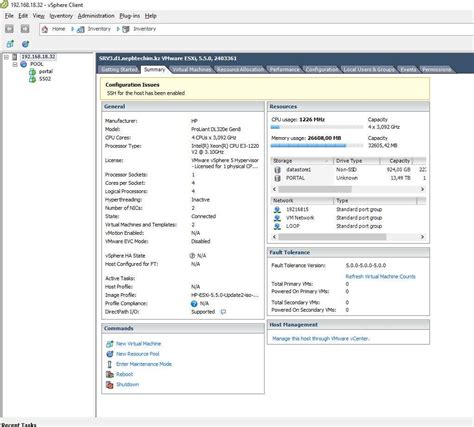Viewport: 474px width, 427px height.
Task: Open the View menu
Action: [39, 16]
